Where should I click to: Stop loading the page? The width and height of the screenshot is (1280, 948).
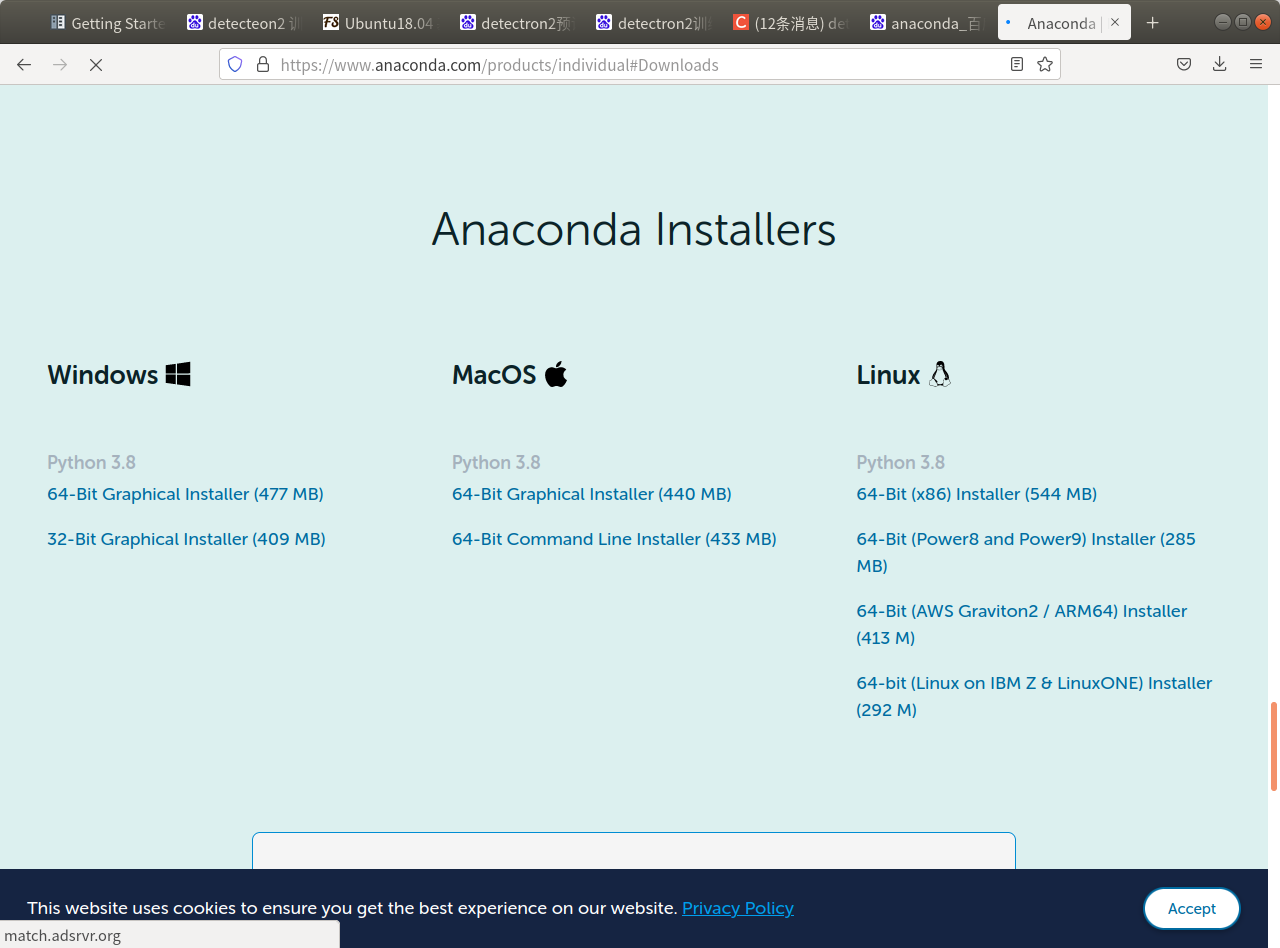point(96,64)
